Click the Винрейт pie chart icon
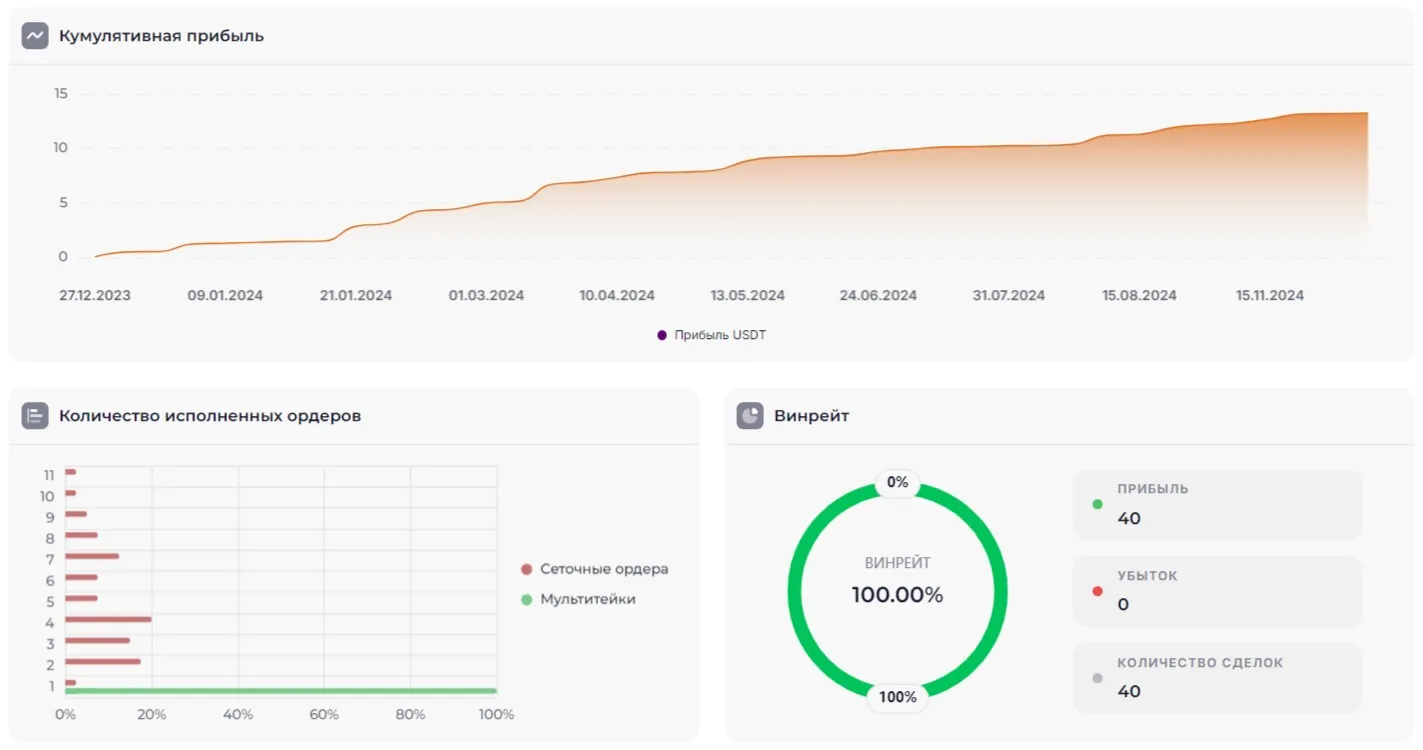 750,416
